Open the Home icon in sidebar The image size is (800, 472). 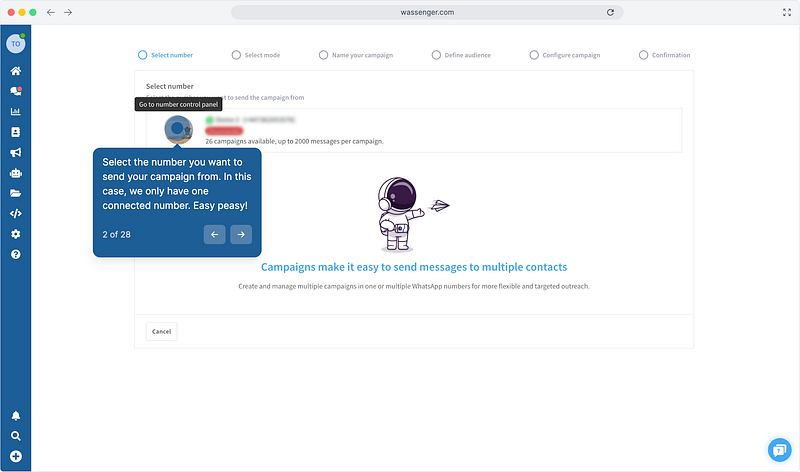click(x=15, y=71)
